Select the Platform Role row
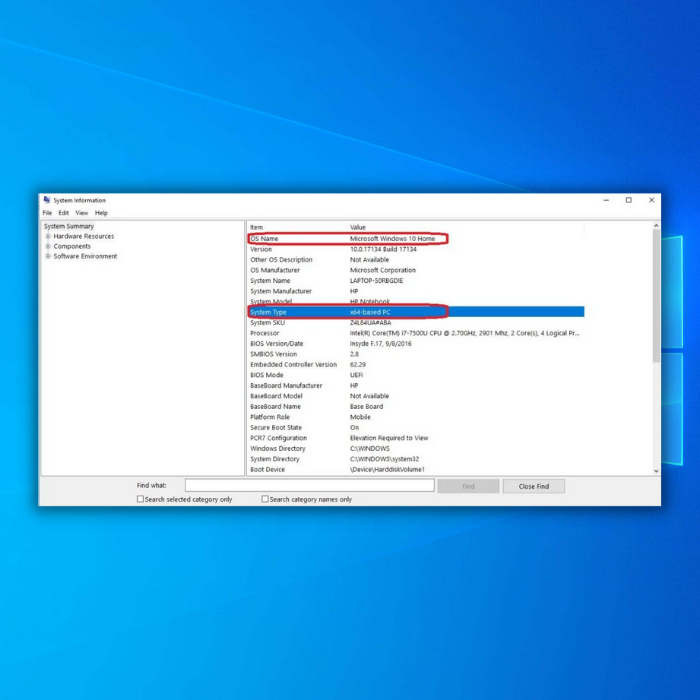Viewport: 700px width, 700px height. pos(416,417)
